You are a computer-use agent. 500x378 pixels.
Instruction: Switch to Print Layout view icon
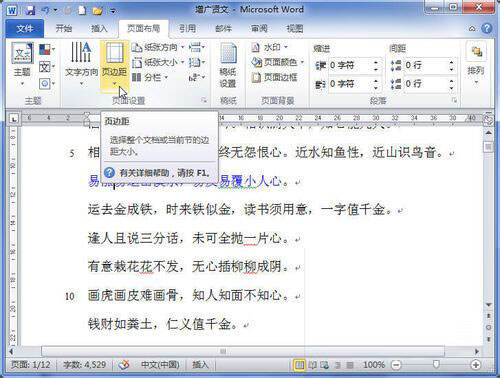pyautogui.click(x=299, y=365)
